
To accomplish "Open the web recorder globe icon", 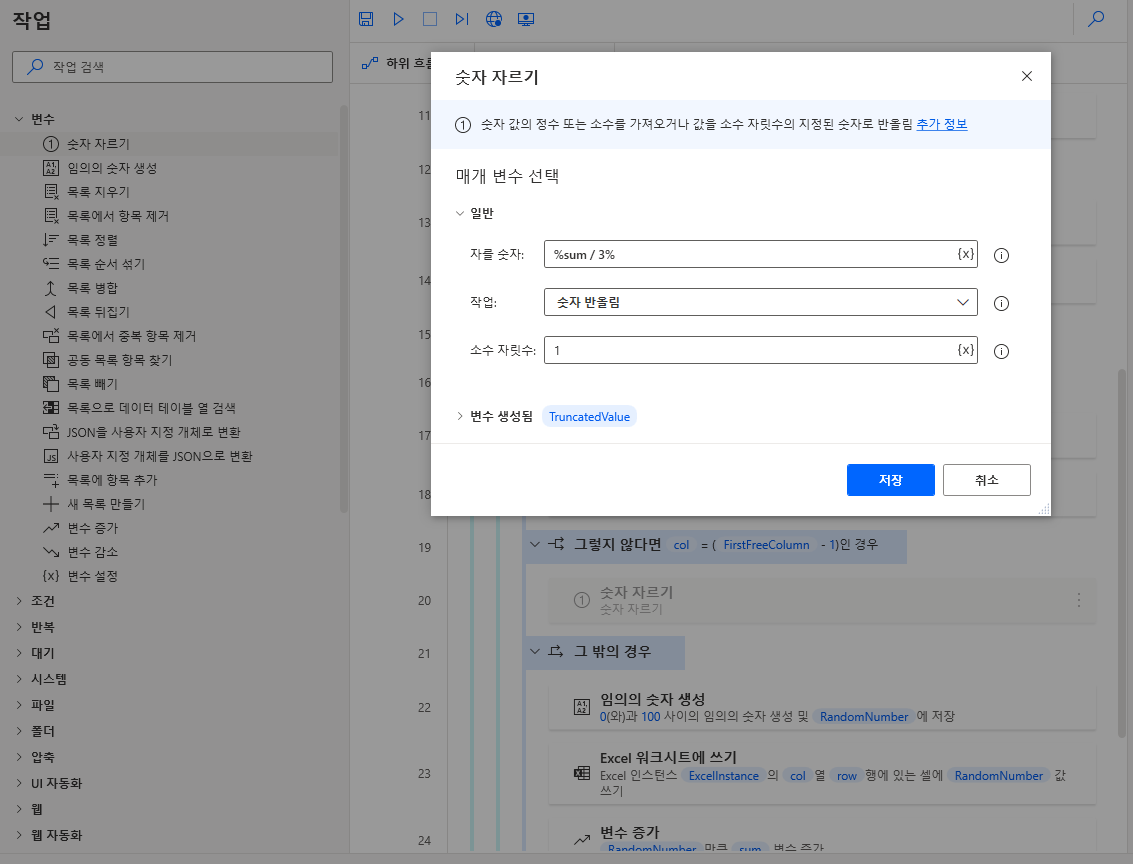I will [494, 20].
